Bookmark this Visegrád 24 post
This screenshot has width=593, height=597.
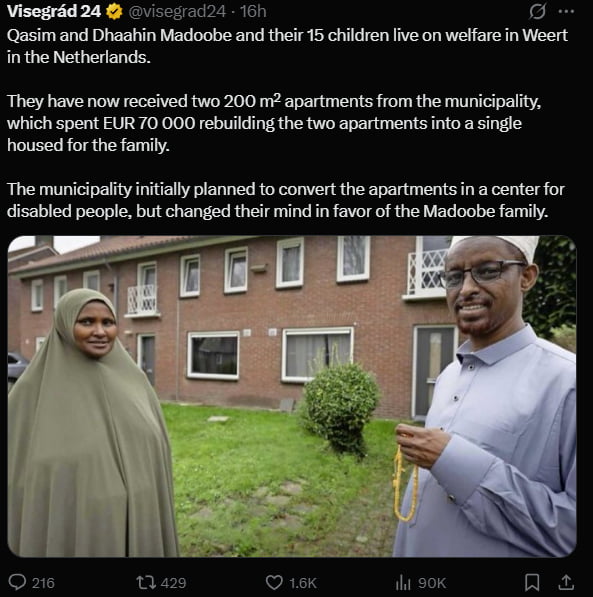click(532, 582)
